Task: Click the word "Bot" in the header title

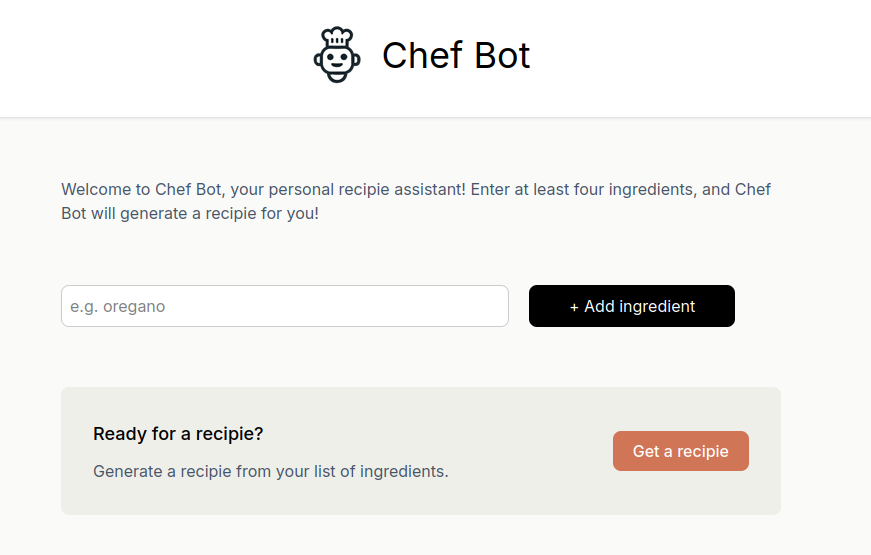Action: tap(503, 56)
